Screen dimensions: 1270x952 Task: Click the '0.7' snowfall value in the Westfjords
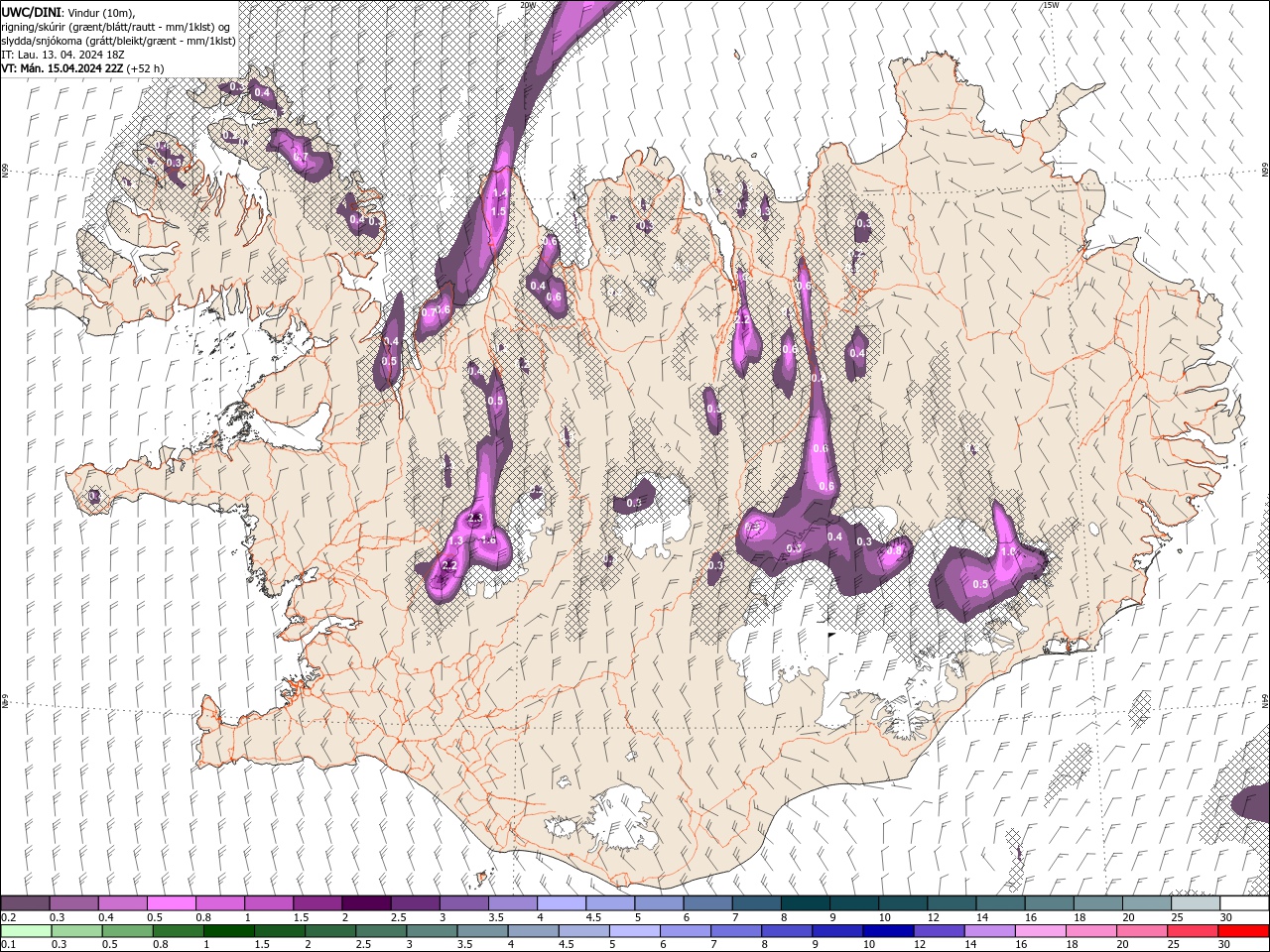301,157
